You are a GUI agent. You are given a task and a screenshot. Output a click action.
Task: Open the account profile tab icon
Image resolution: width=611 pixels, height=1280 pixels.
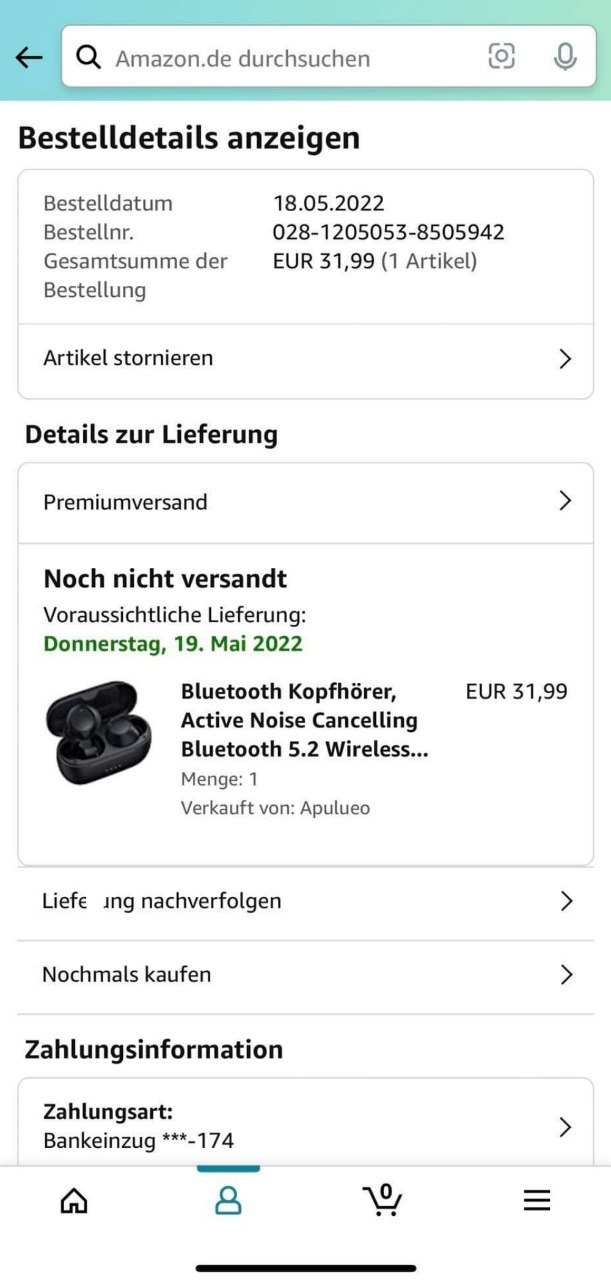coord(228,1200)
